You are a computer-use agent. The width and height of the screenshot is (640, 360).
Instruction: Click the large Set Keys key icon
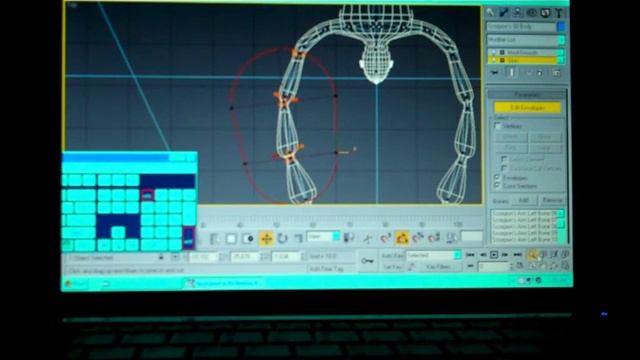pyautogui.click(x=367, y=261)
